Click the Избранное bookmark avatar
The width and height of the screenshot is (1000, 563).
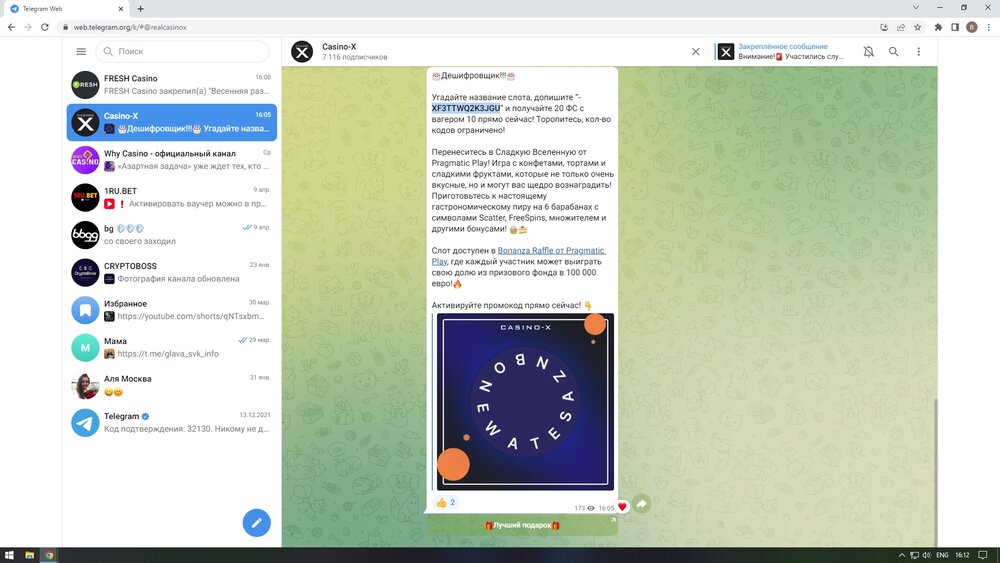[x=85, y=310]
